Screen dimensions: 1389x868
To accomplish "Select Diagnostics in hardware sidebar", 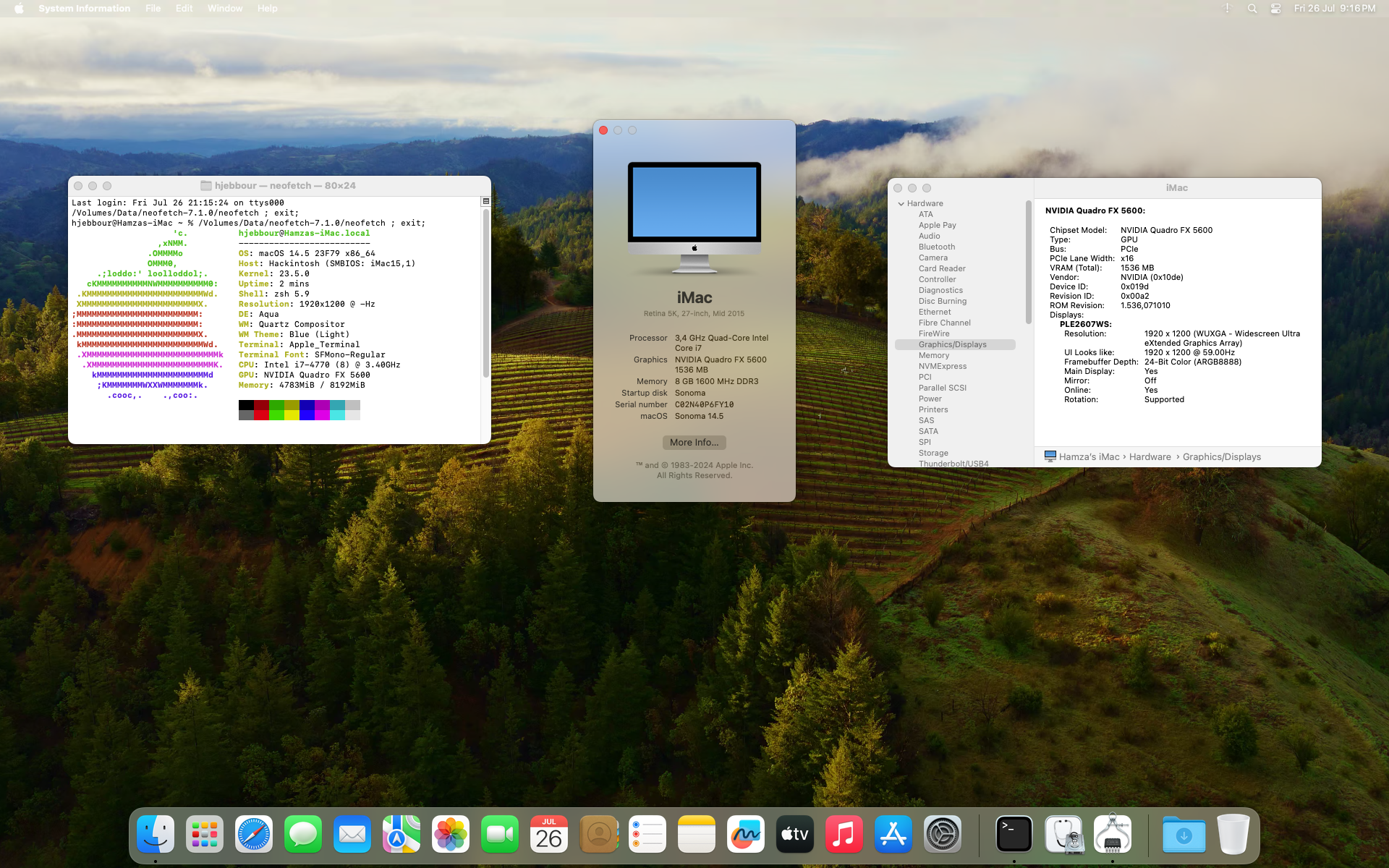I will [940, 291].
